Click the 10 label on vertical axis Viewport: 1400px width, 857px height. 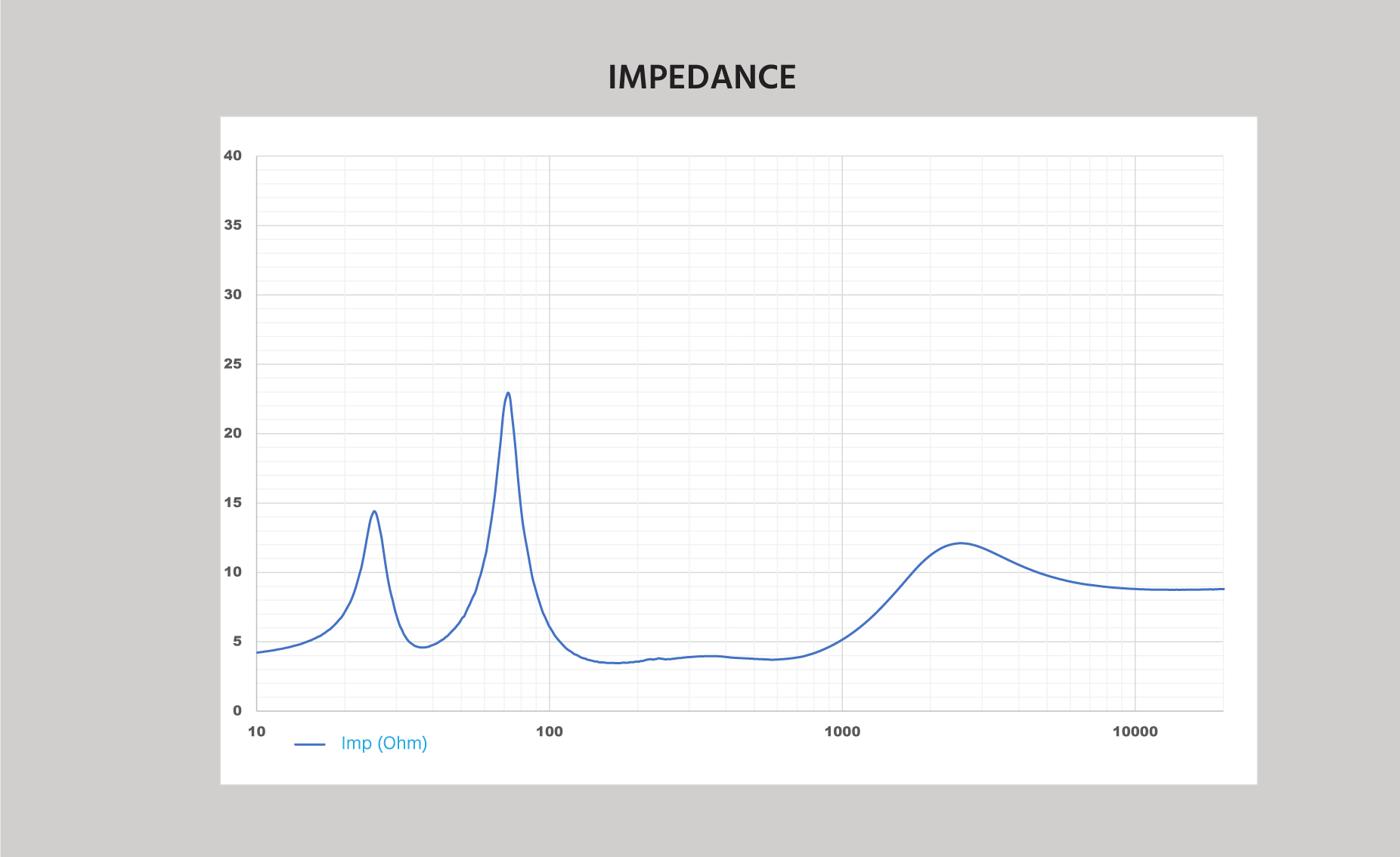pyautogui.click(x=233, y=572)
